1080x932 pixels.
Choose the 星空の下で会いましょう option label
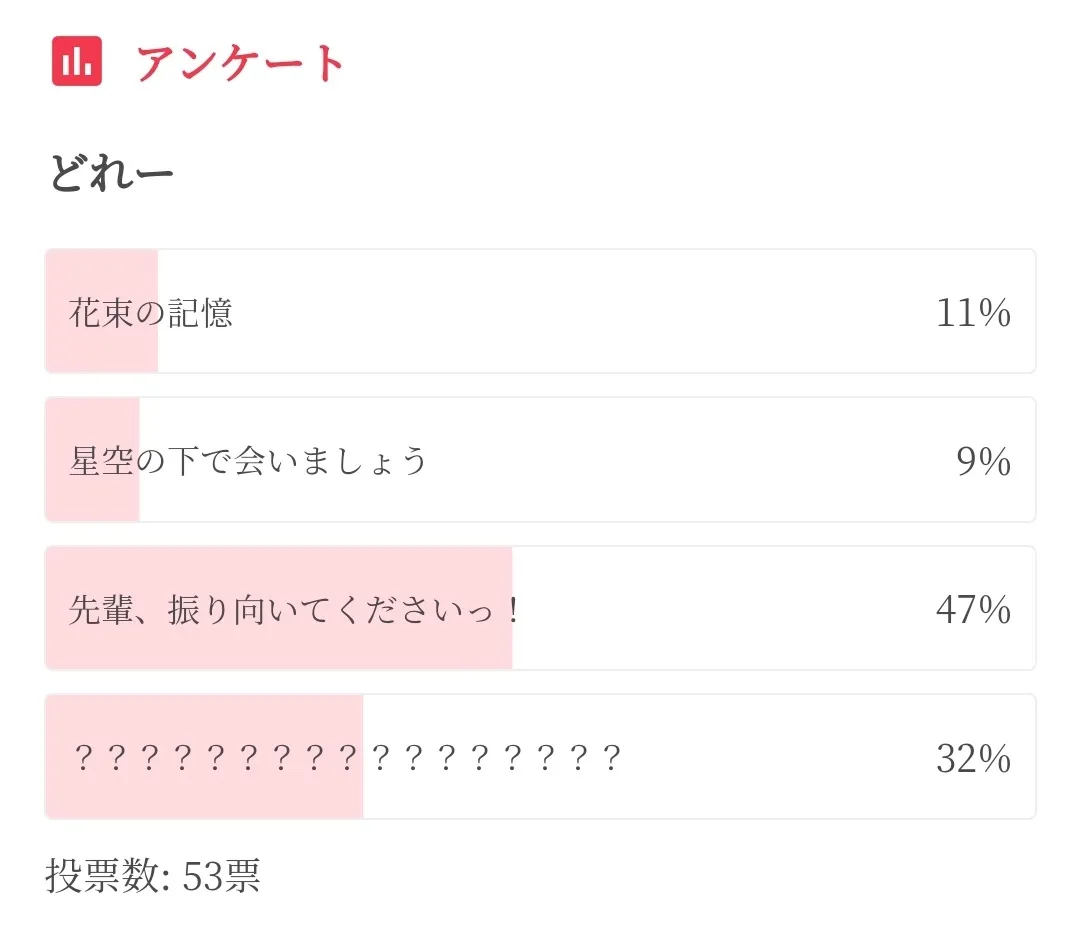(x=248, y=461)
